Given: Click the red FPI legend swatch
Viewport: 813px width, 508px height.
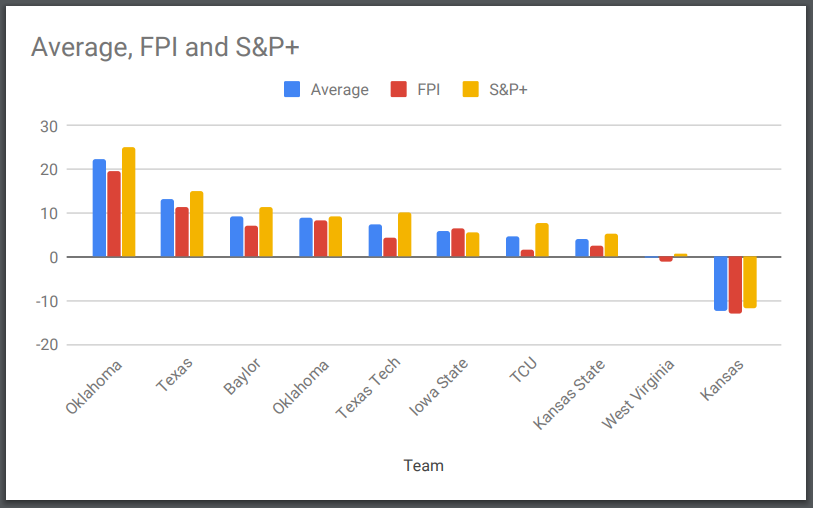Looking at the screenshot, I should (399, 89).
